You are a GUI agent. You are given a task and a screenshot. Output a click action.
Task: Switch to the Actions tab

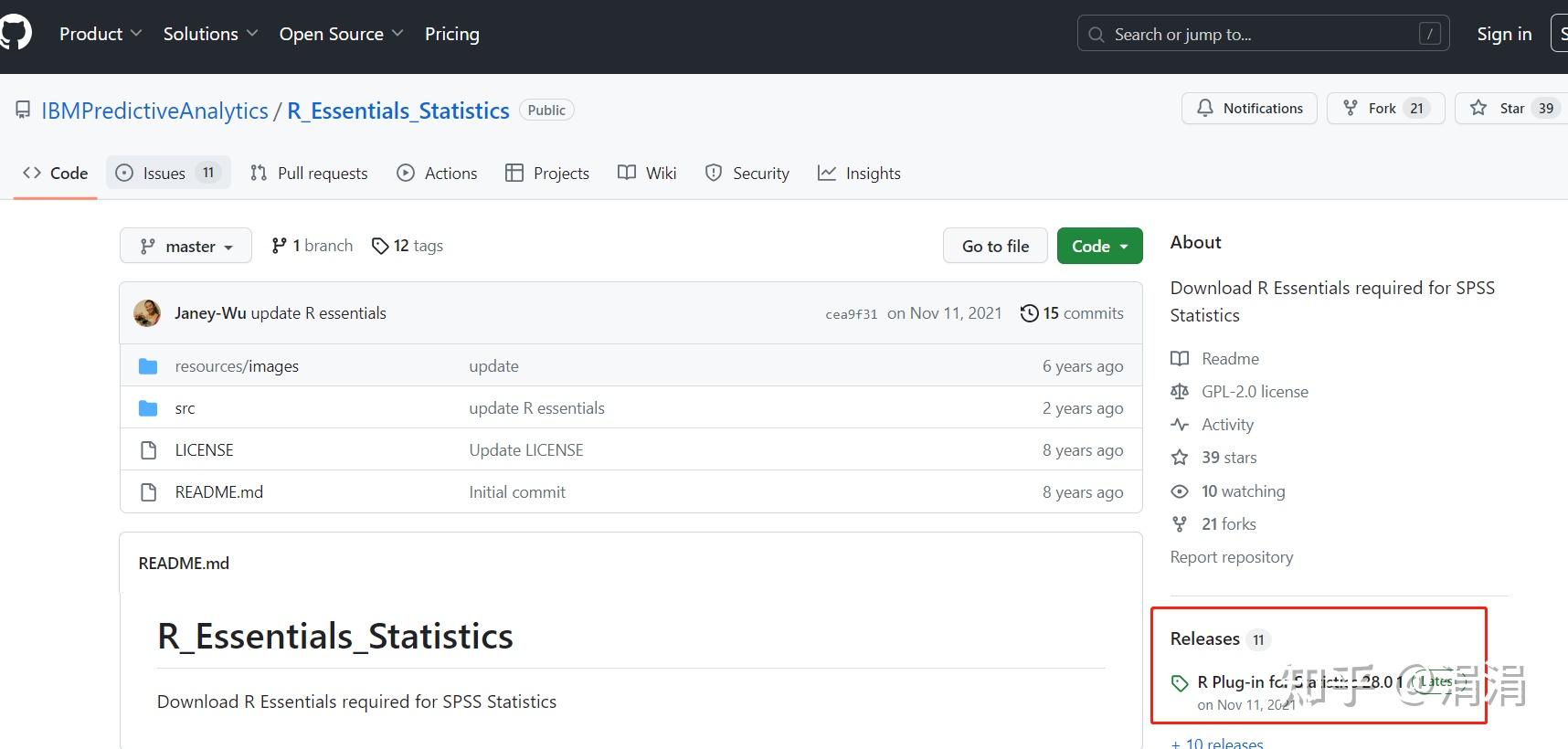(x=437, y=173)
